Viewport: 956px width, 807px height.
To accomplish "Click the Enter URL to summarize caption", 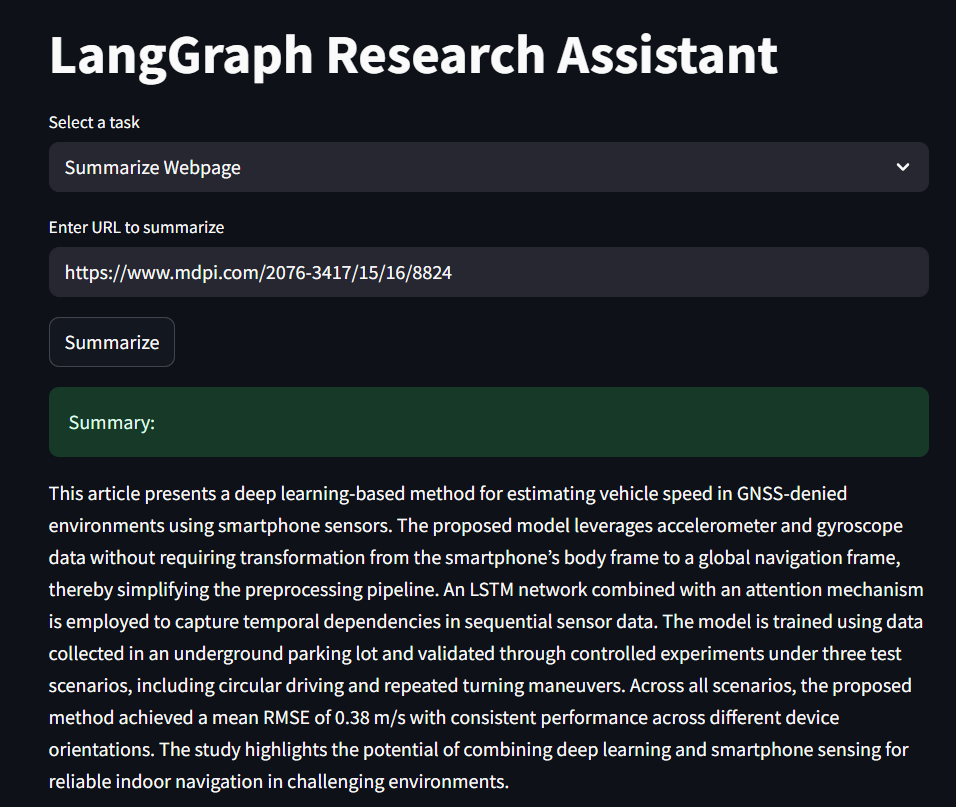I will click(x=136, y=227).
